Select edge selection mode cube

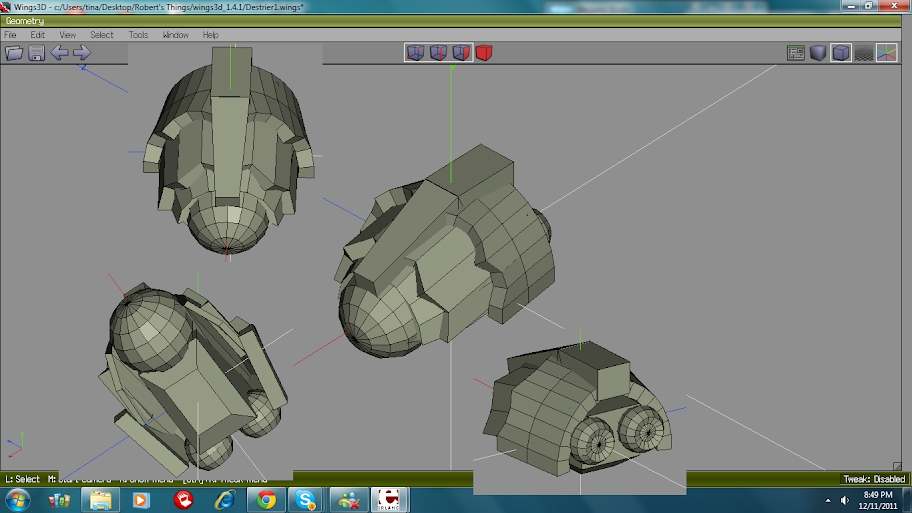(x=438, y=53)
